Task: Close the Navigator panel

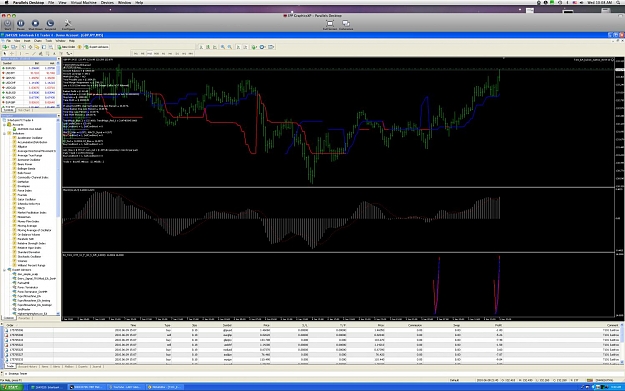Action: pos(58,116)
